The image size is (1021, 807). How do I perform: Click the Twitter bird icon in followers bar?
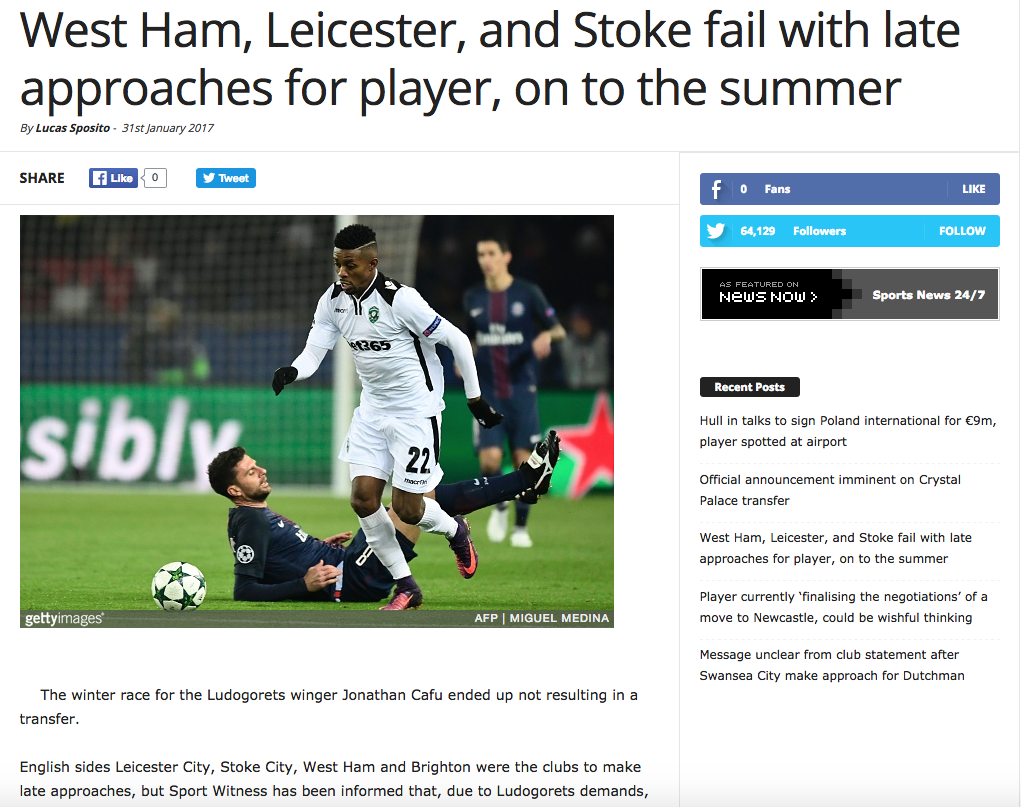(716, 231)
